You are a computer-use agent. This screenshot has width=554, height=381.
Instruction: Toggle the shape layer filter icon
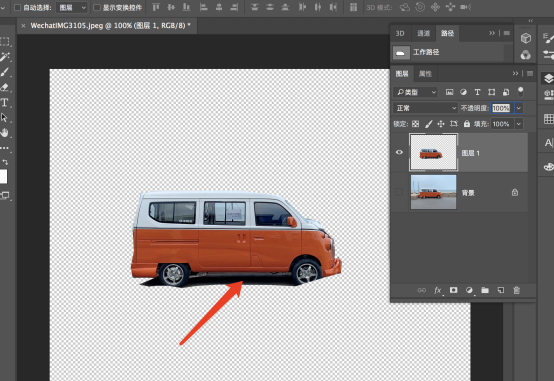pyautogui.click(x=491, y=92)
